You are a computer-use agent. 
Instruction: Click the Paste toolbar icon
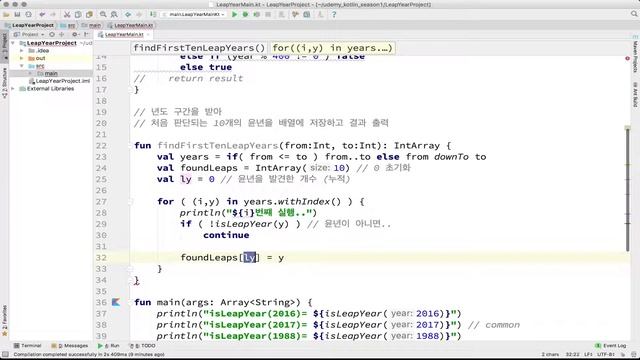(x=89, y=14)
